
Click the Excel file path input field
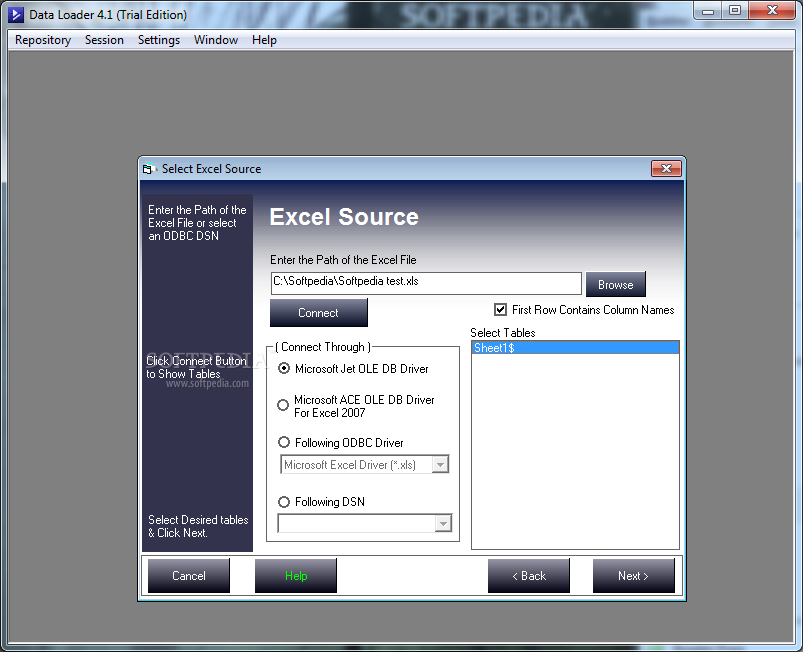[x=426, y=283]
